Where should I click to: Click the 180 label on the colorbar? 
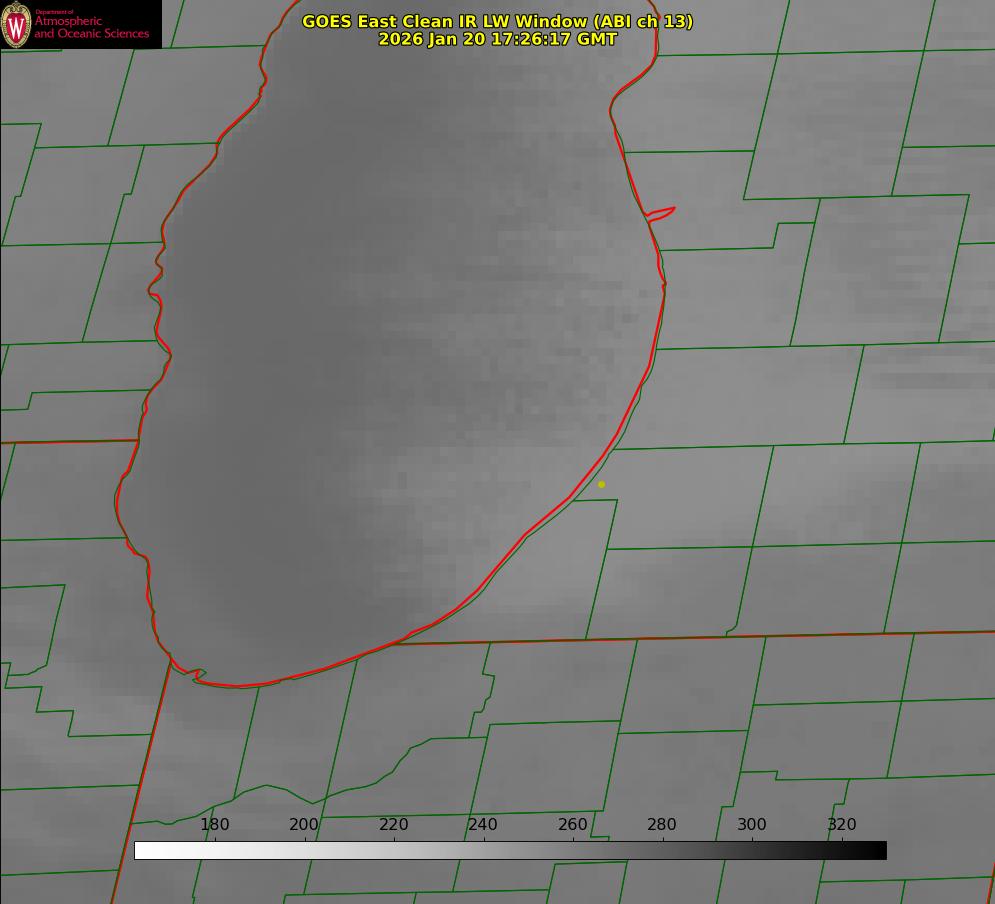pyautogui.click(x=215, y=825)
